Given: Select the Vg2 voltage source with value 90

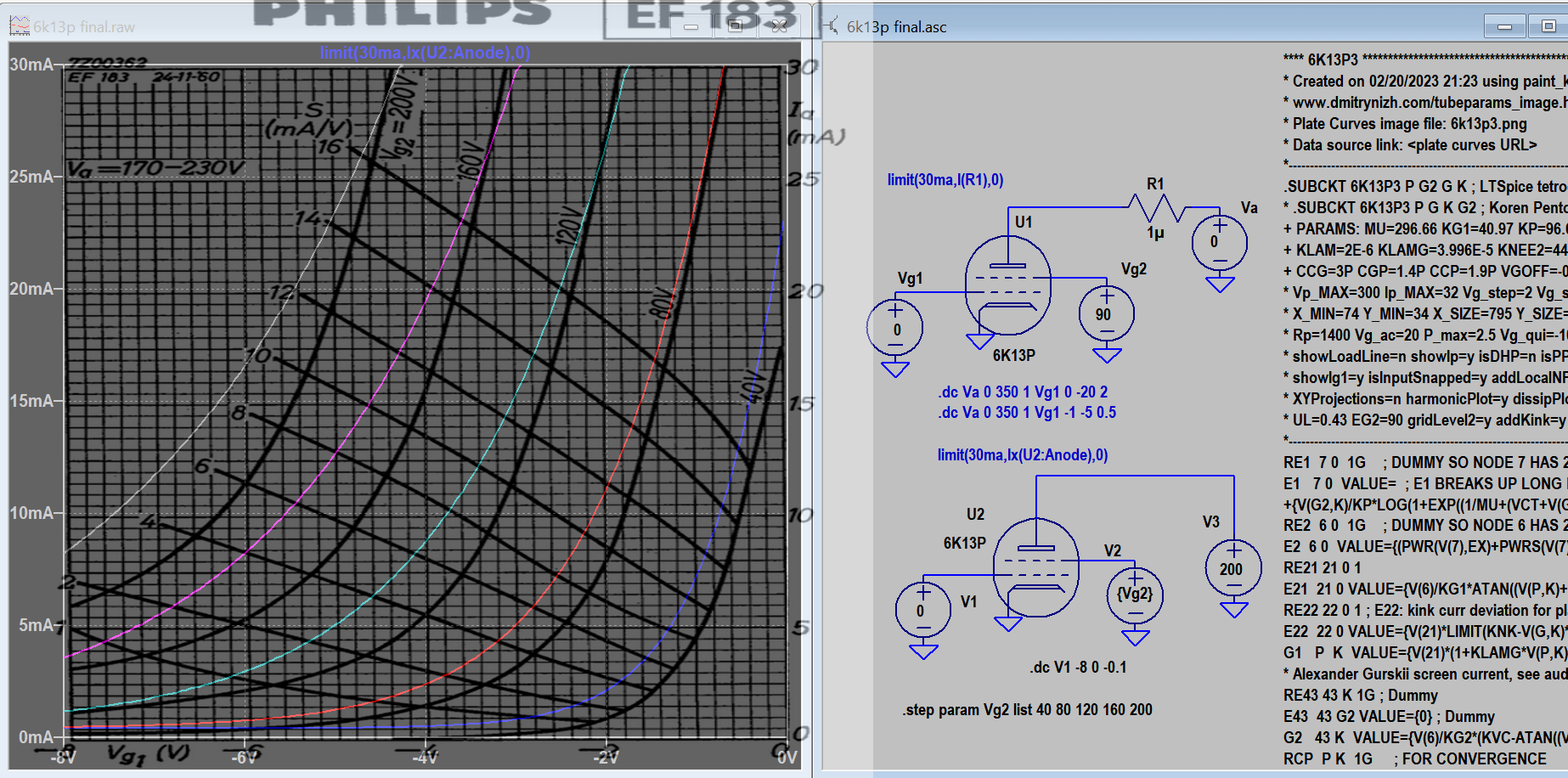Looking at the screenshot, I should tap(1106, 313).
